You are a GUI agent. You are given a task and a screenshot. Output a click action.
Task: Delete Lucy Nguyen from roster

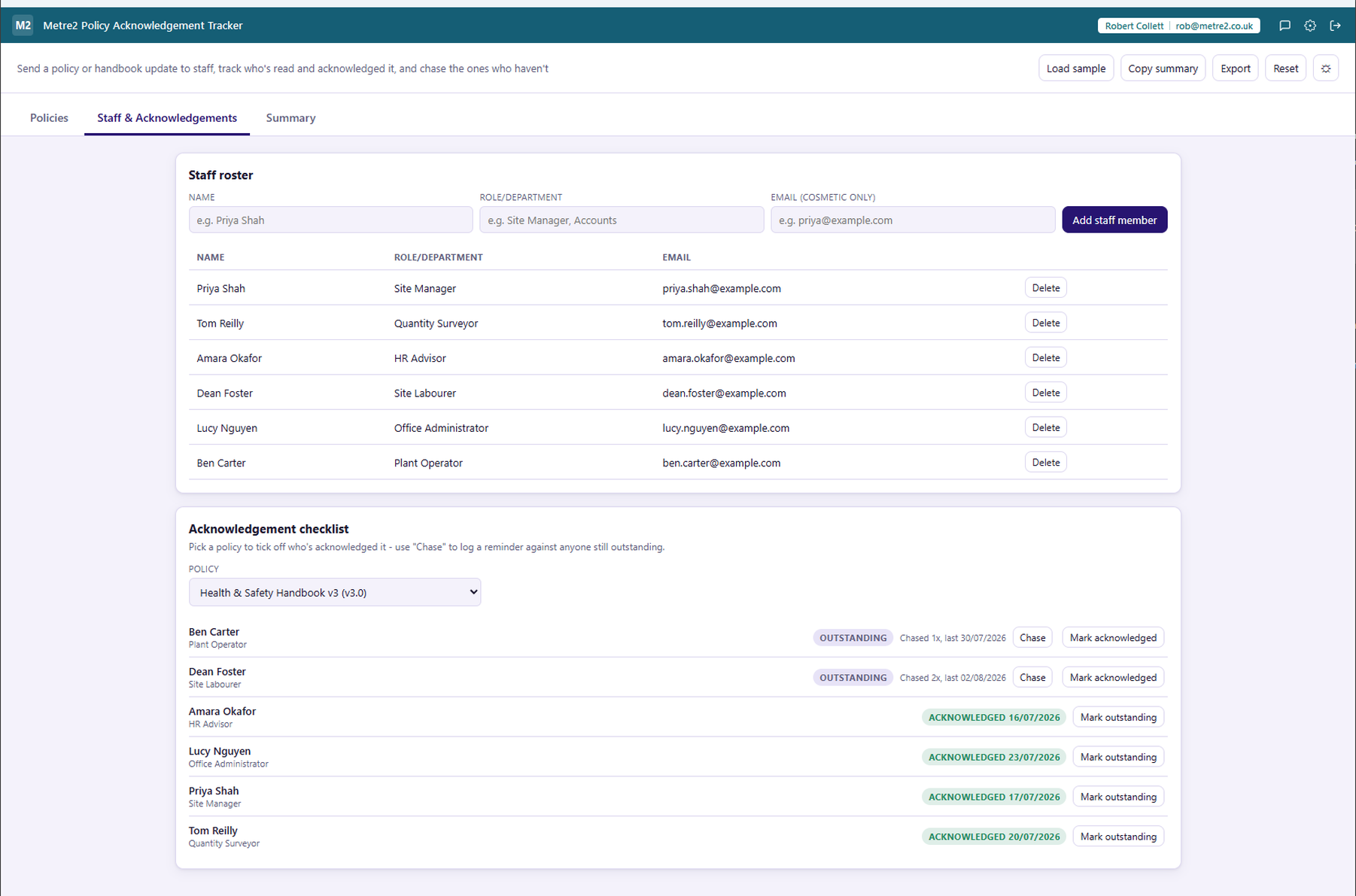click(1045, 427)
